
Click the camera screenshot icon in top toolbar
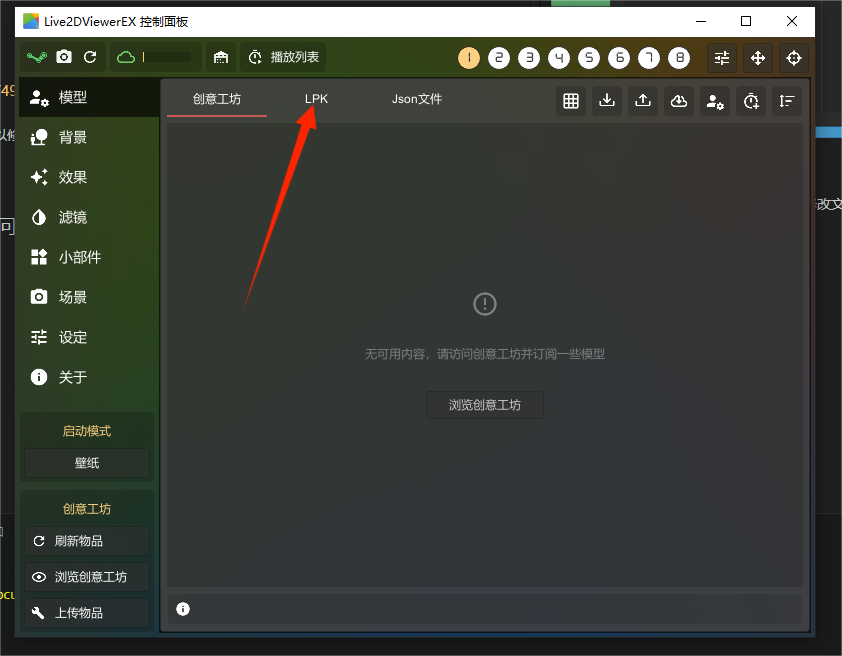(64, 58)
